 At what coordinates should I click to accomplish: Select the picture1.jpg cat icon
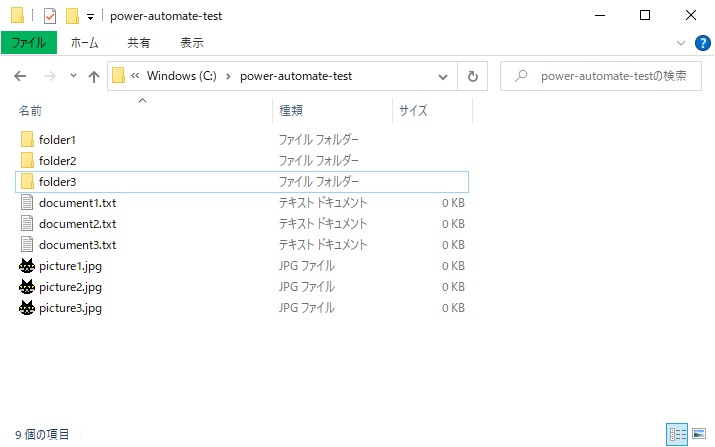[27, 265]
